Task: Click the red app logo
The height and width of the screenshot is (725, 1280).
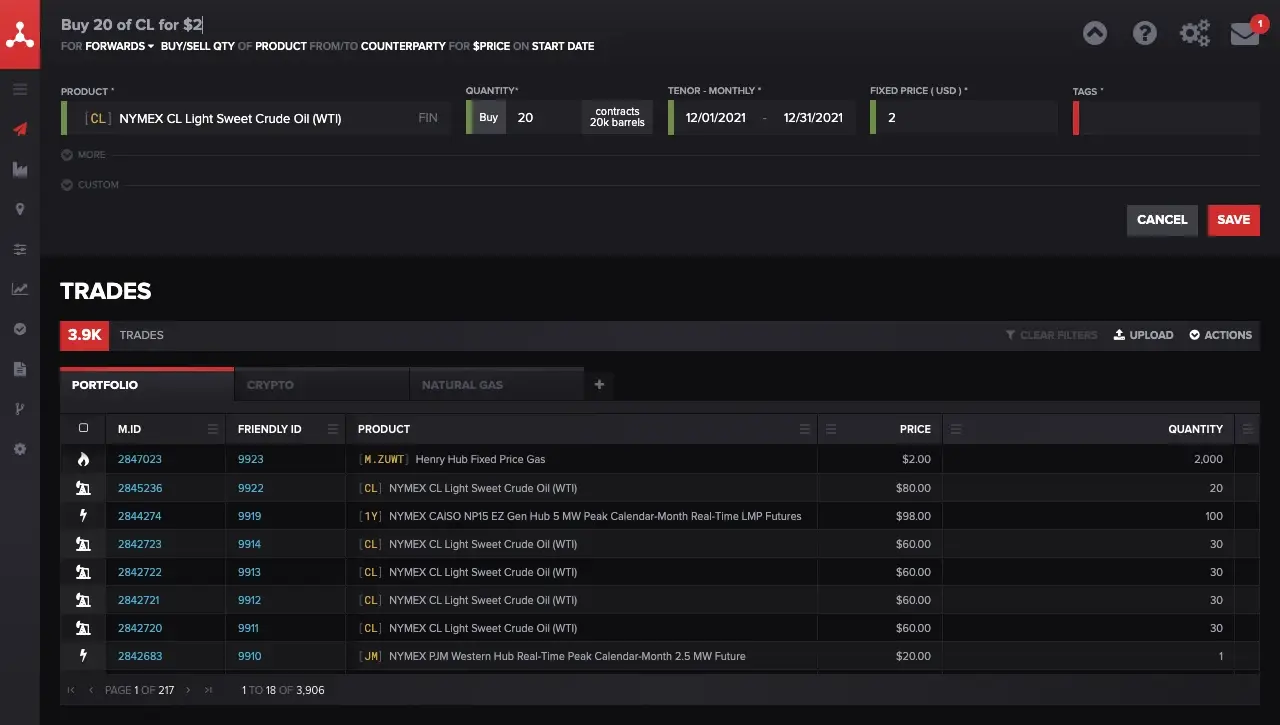Action: click(x=20, y=34)
